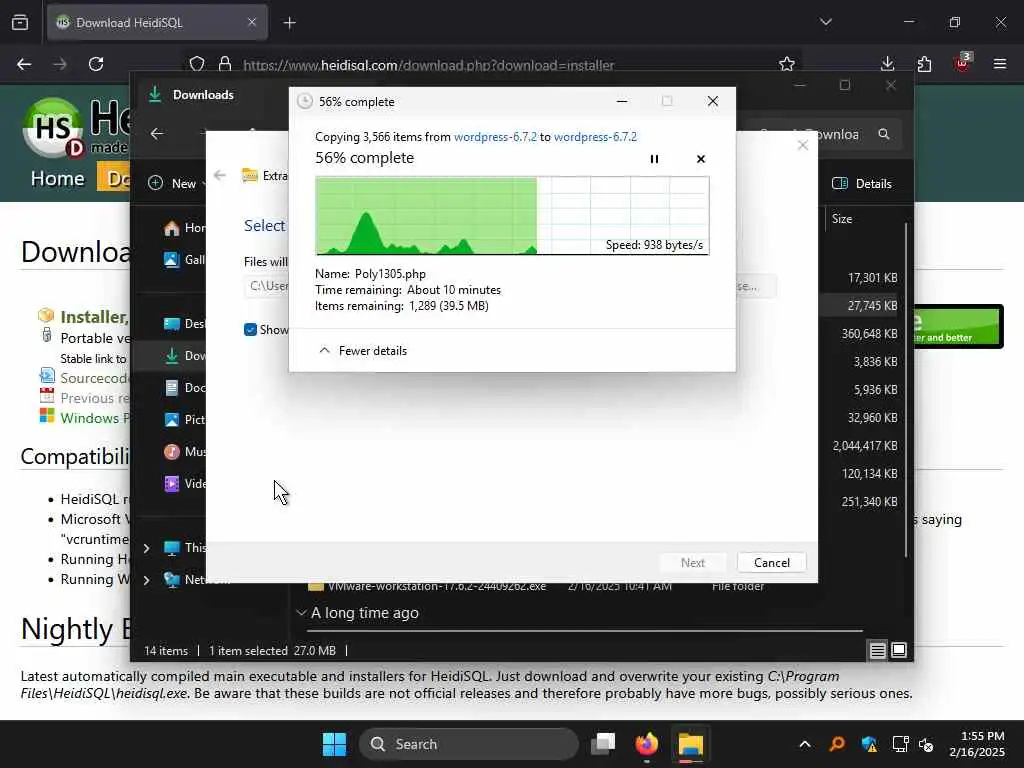Toggle the Show extracted files checkbox
Image resolution: width=1024 pixels, height=768 pixels.
pos(250,330)
